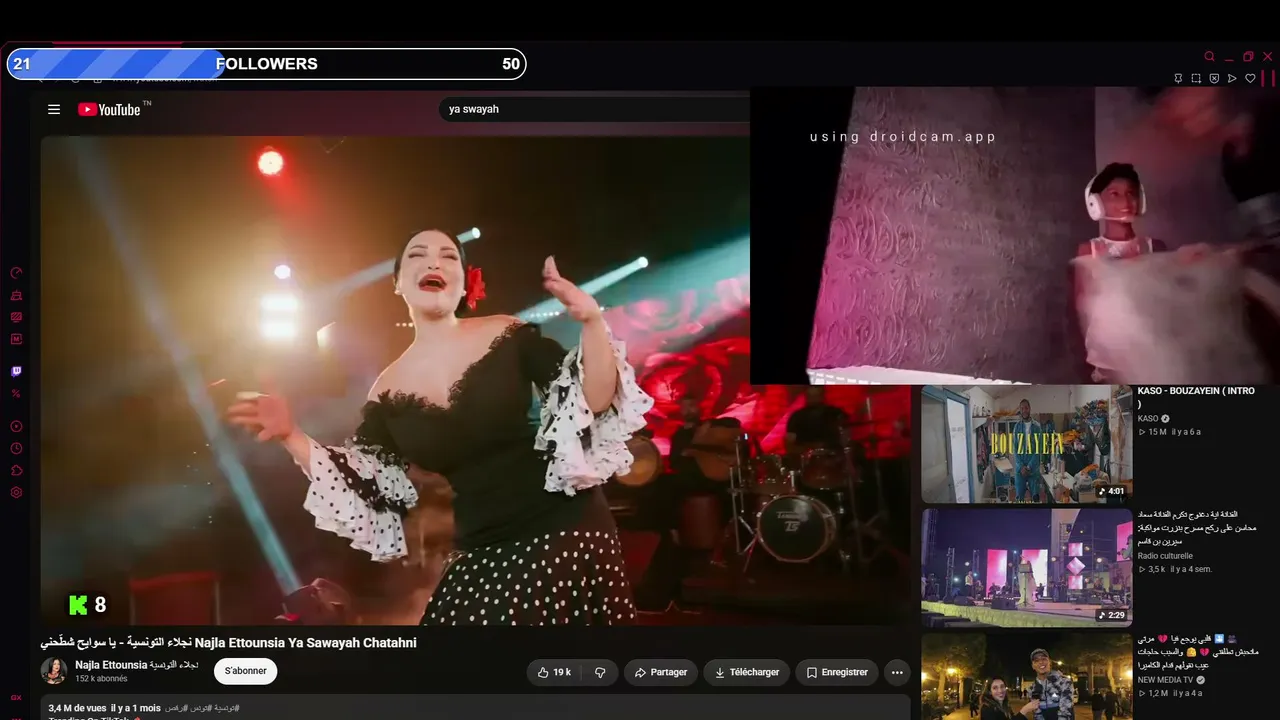
Task: Open the three-dot more actions menu
Action: coord(897,673)
